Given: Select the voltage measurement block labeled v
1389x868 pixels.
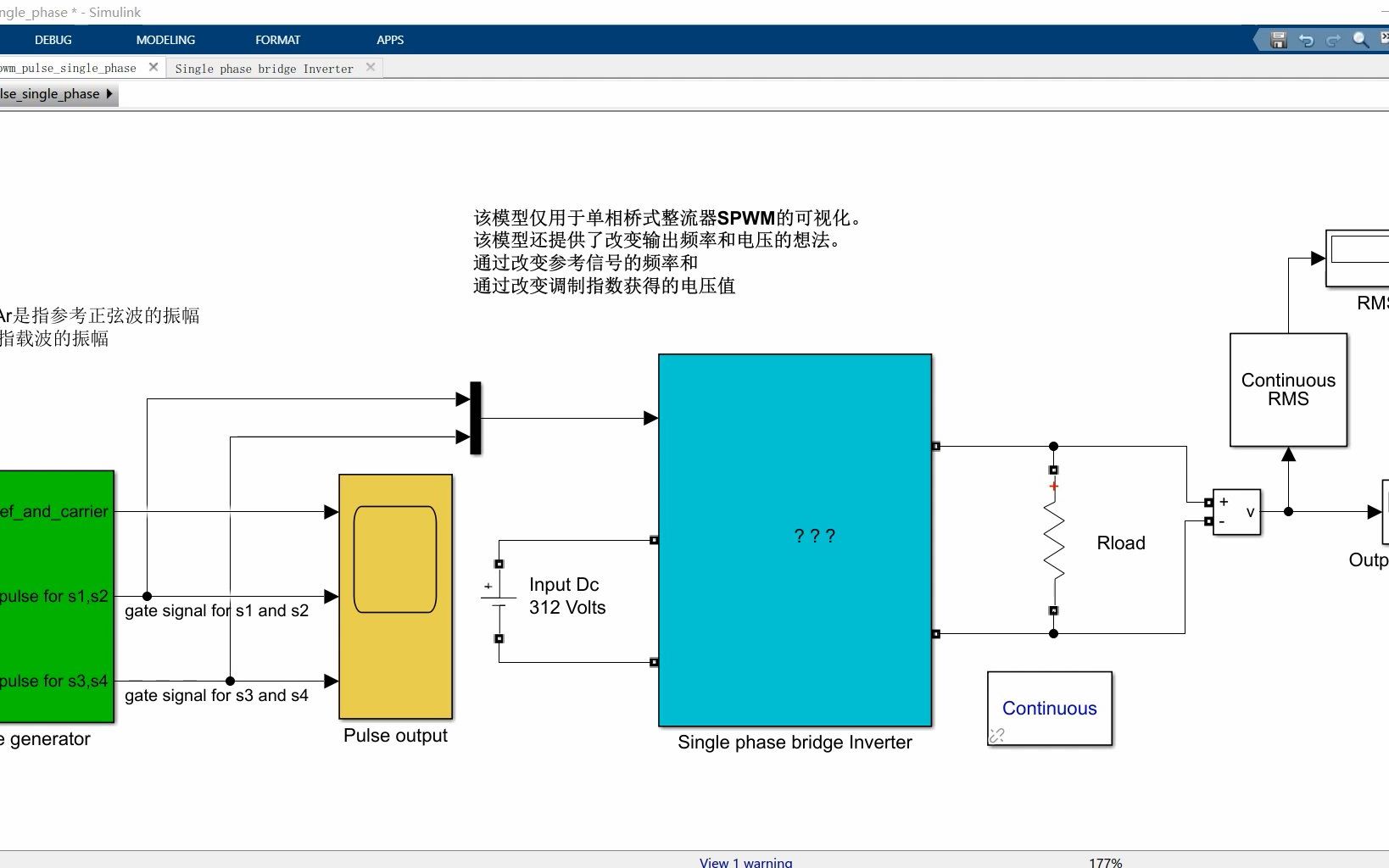Looking at the screenshot, I should (x=1236, y=512).
